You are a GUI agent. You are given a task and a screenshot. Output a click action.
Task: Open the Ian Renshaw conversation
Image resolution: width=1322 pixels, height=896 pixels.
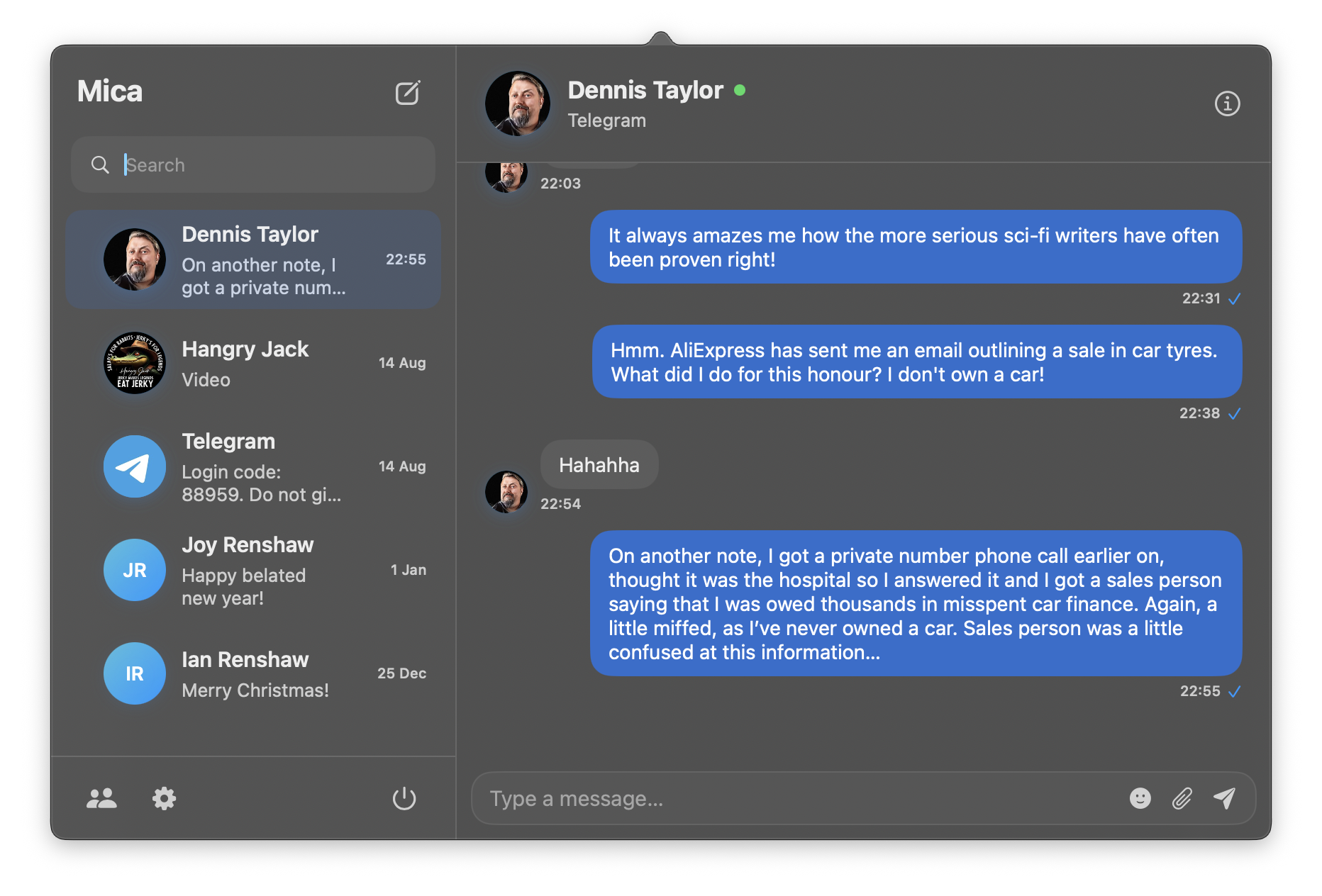[x=253, y=673]
